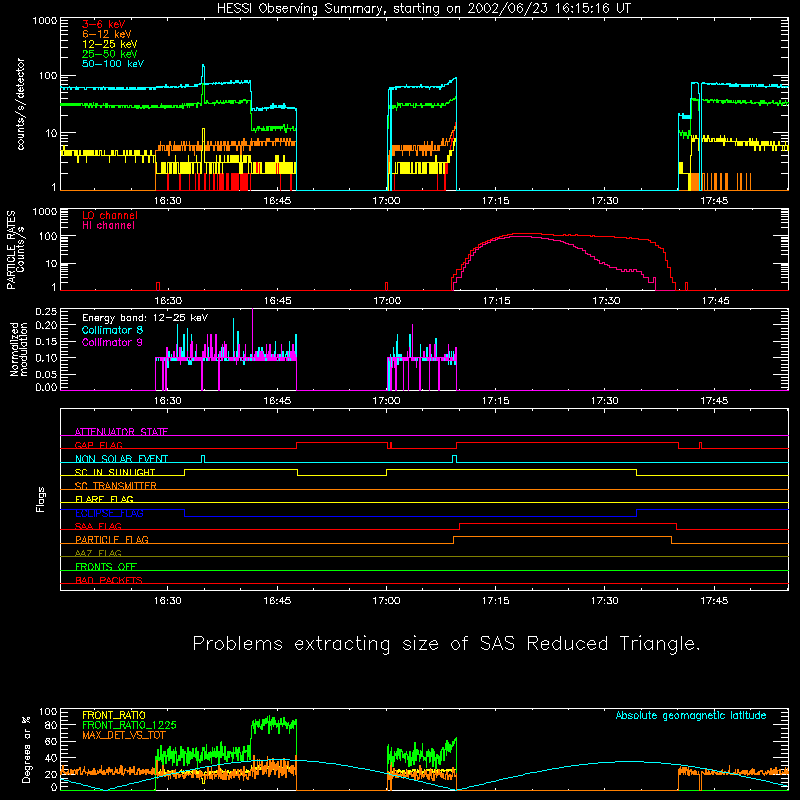This screenshot has height=800, width=800.
Task: Click the 17:00 tick below the particle rates panel
Action: tap(387, 301)
